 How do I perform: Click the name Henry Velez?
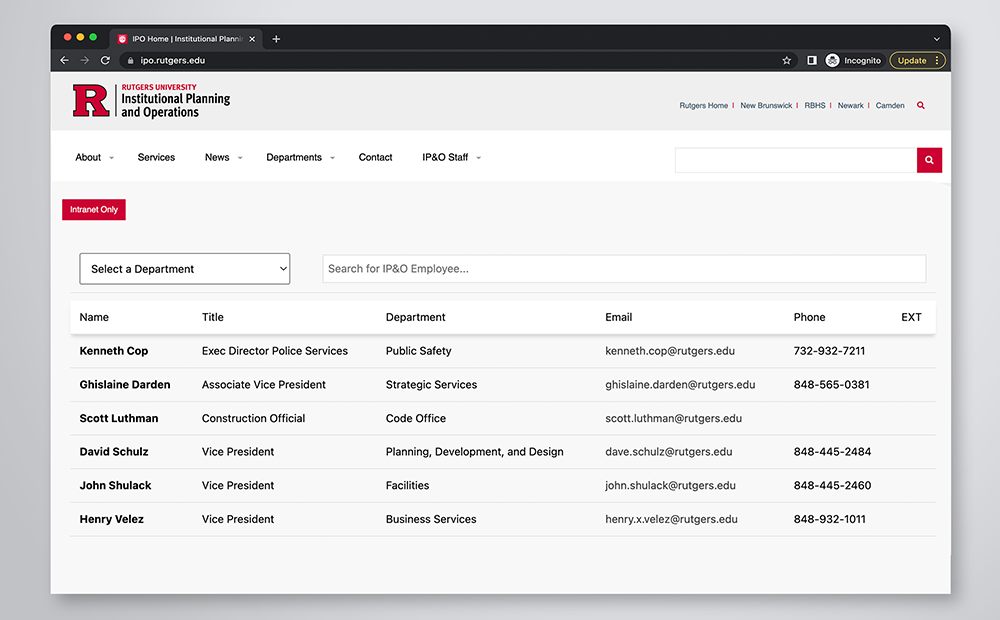tap(112, 520)
